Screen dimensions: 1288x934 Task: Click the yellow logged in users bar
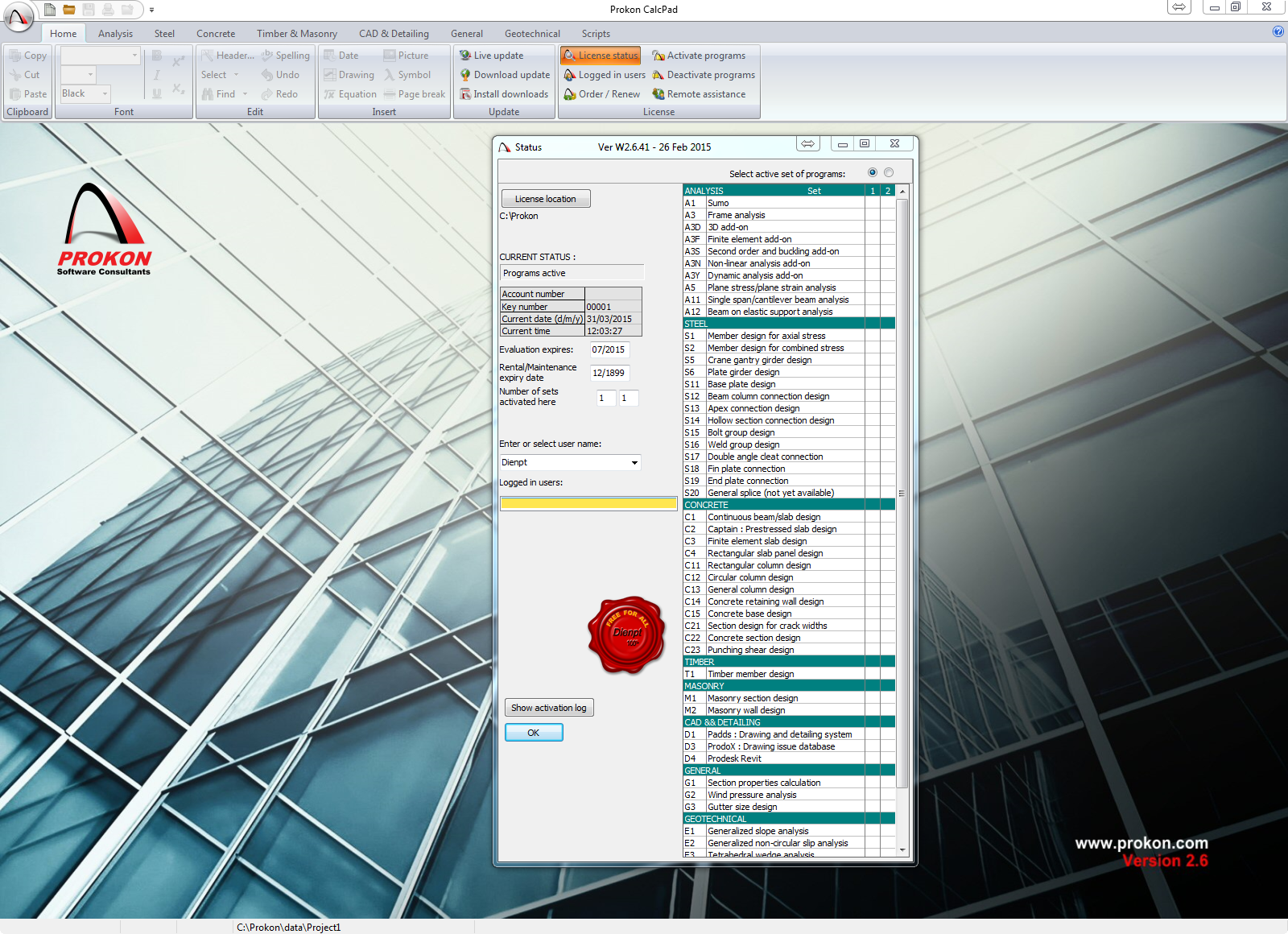pyautogui.click(x=588, y=504)
